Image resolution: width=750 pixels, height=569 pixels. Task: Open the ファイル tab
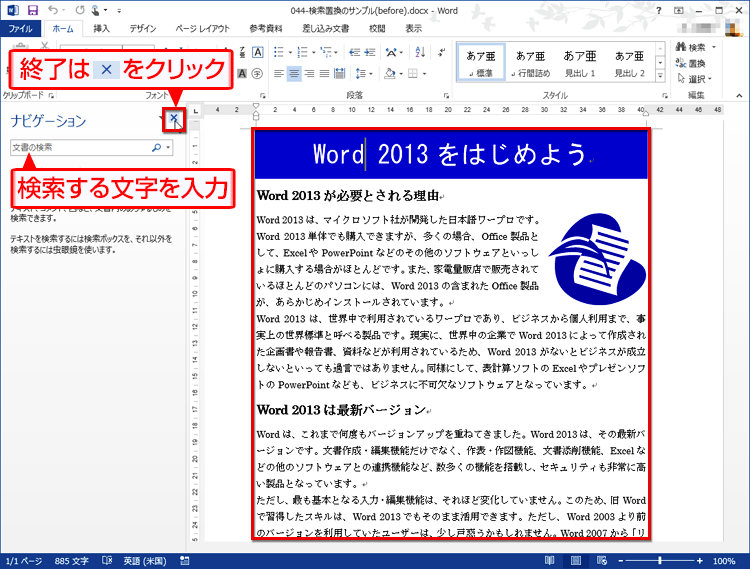[x=20, y=29]
